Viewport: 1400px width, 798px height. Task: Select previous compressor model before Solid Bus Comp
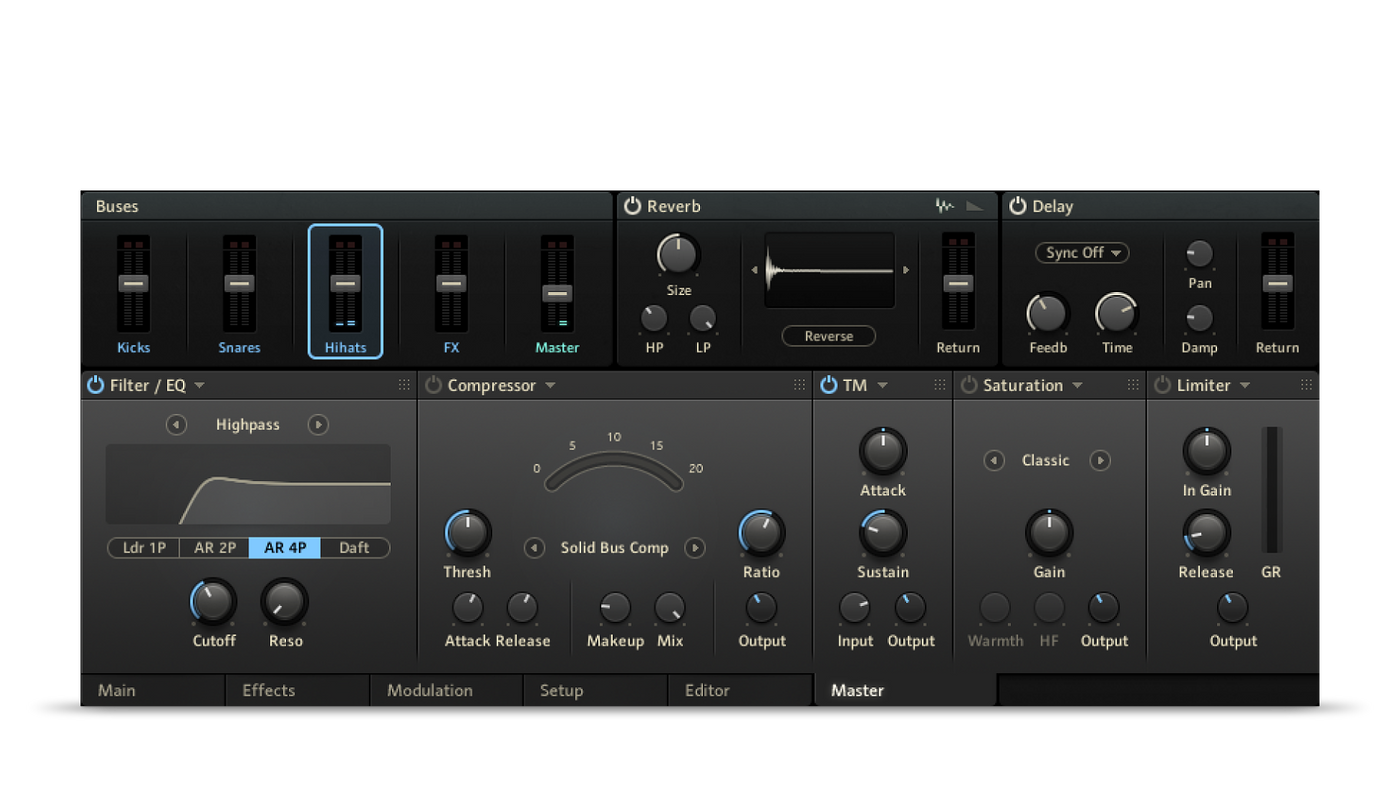click(535, 548)
